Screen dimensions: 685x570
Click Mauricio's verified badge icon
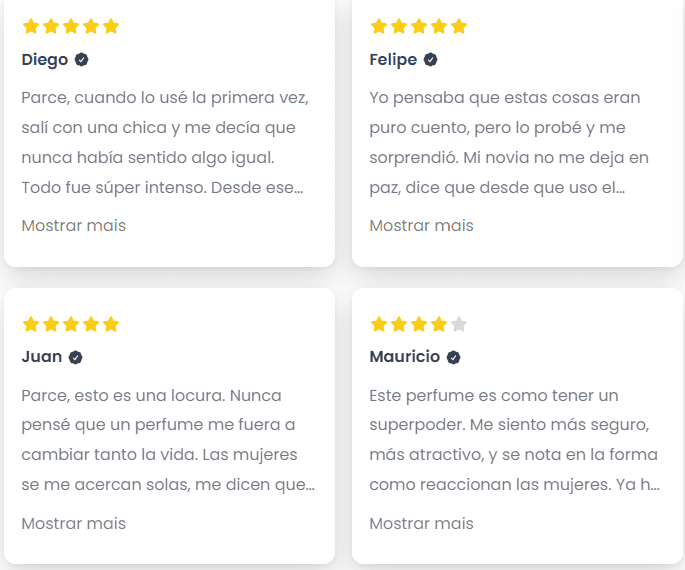click(x=454, y=357)
